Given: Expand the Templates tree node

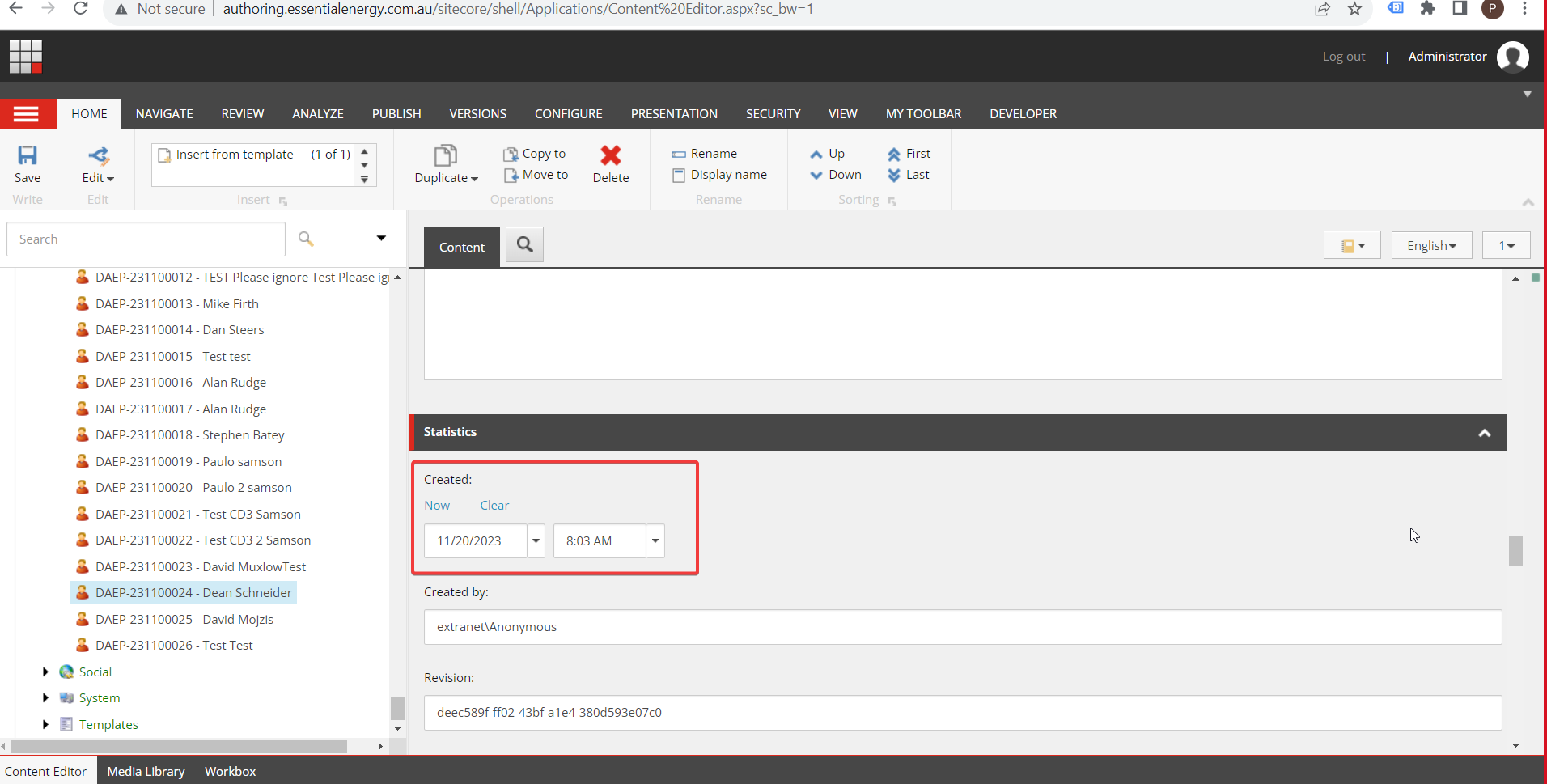Looking at the screenshot, I should pyautogui.click(x=45, y=724).
